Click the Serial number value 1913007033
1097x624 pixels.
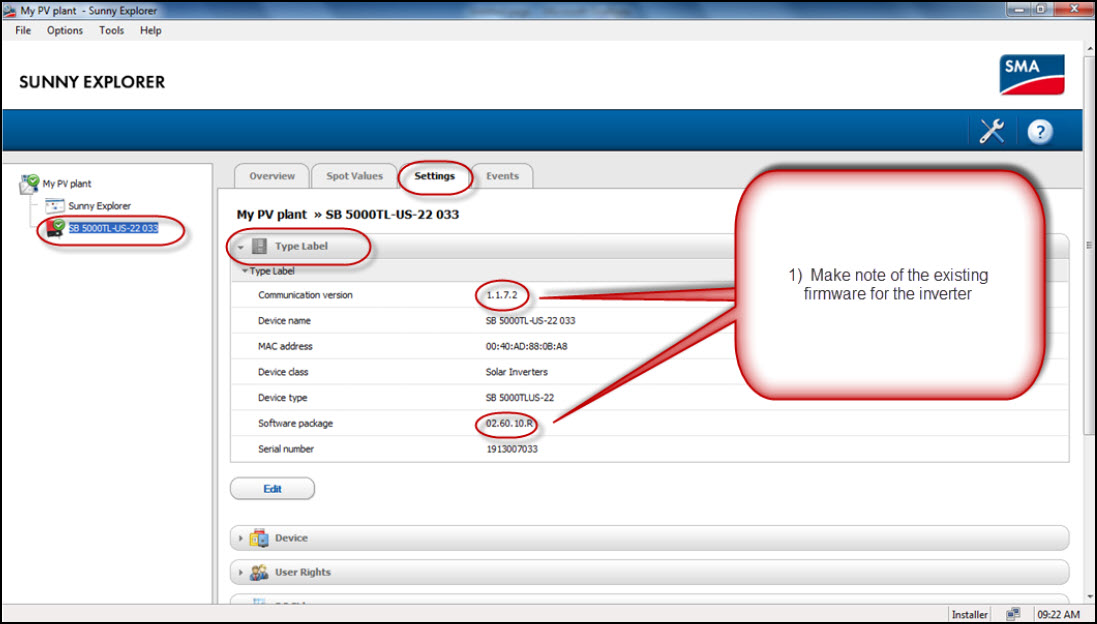pos(511,449)
